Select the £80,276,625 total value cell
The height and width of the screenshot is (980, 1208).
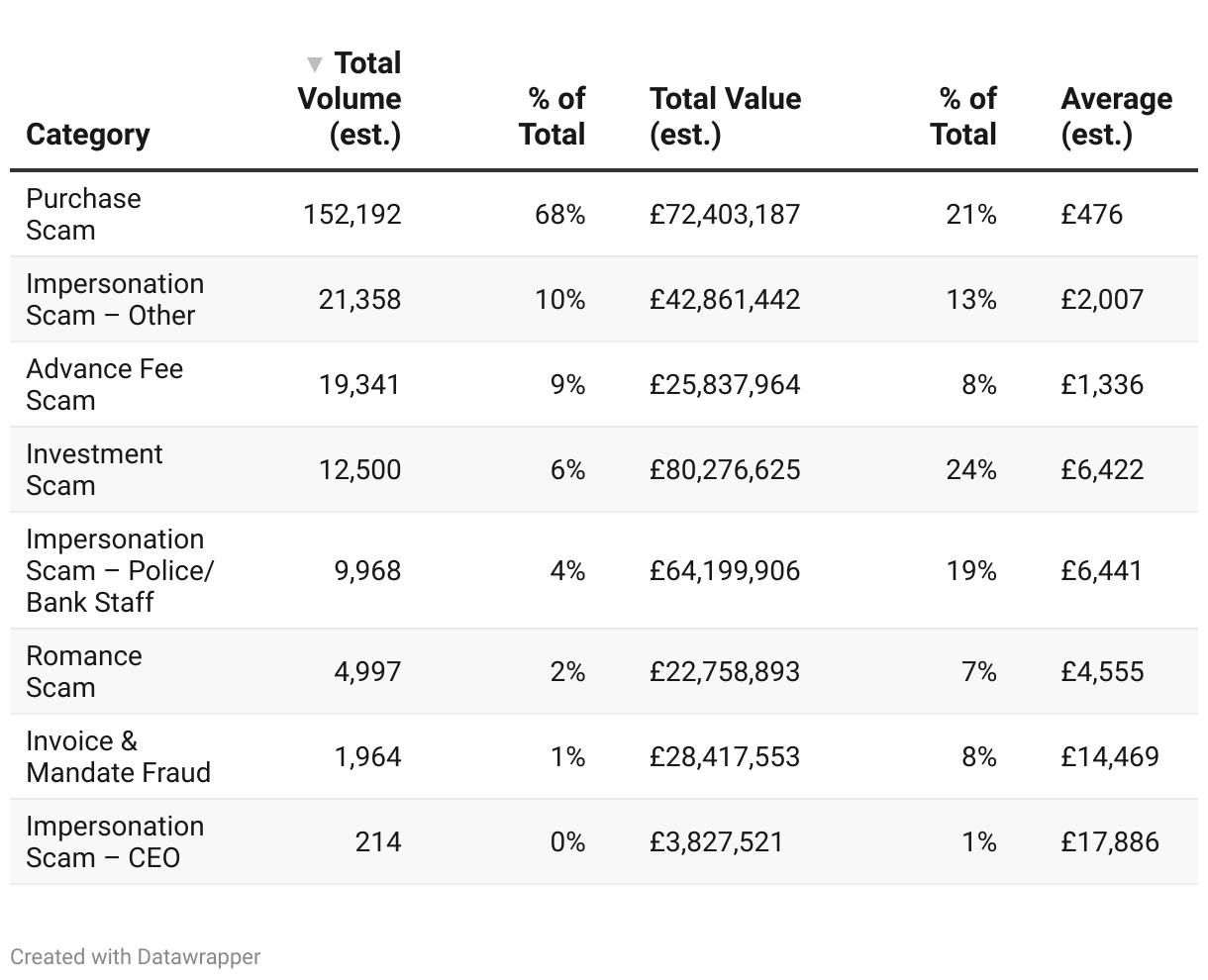click(725, 469)
